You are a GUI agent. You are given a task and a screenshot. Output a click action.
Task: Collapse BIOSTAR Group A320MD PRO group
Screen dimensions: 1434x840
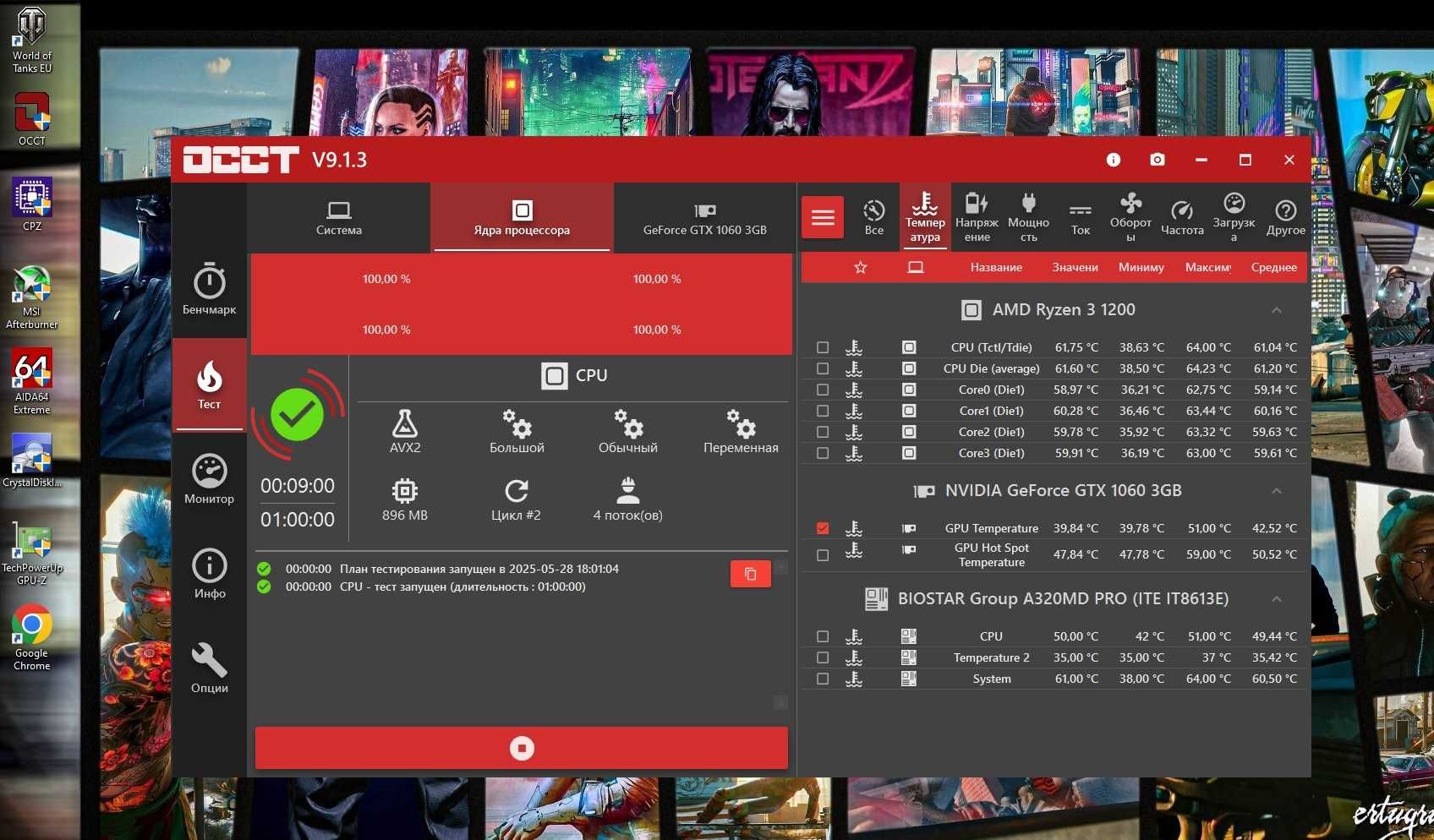1276,599
